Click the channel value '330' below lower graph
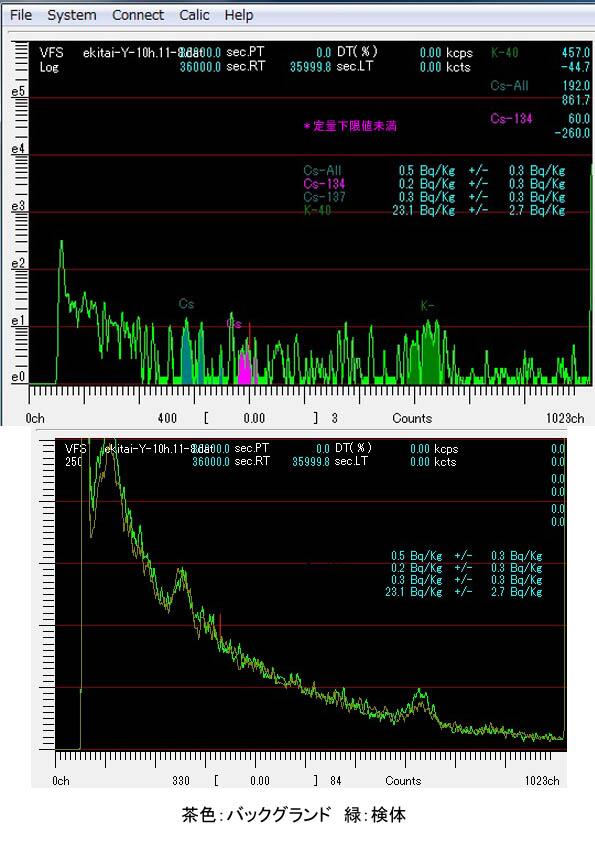The width and height of the screenshot is (595, 842). [x=181, y=780]
